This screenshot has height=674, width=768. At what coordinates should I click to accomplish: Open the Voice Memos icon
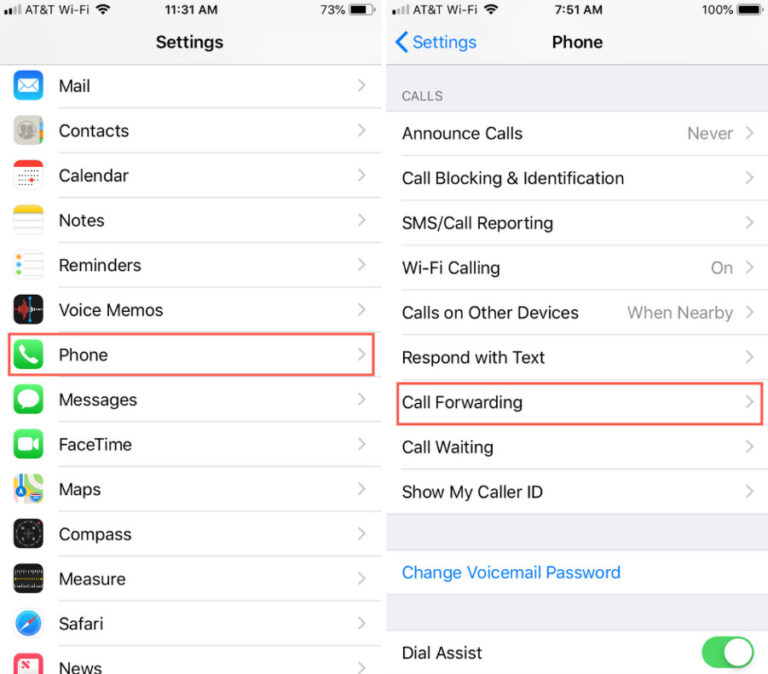point(28,310)
